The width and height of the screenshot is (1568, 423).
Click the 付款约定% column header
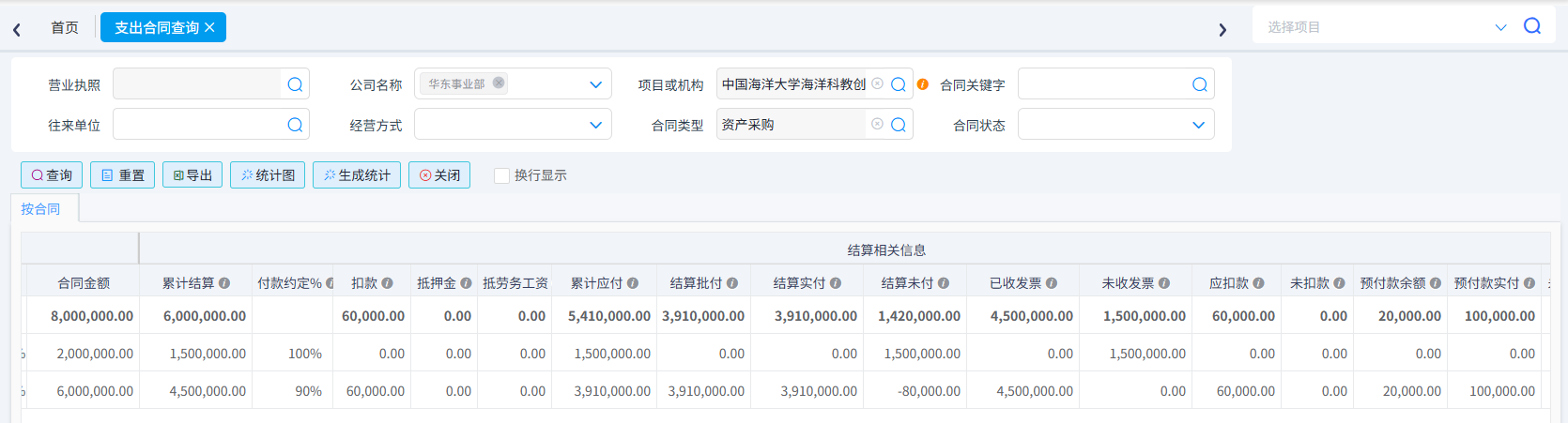(293, 283)
